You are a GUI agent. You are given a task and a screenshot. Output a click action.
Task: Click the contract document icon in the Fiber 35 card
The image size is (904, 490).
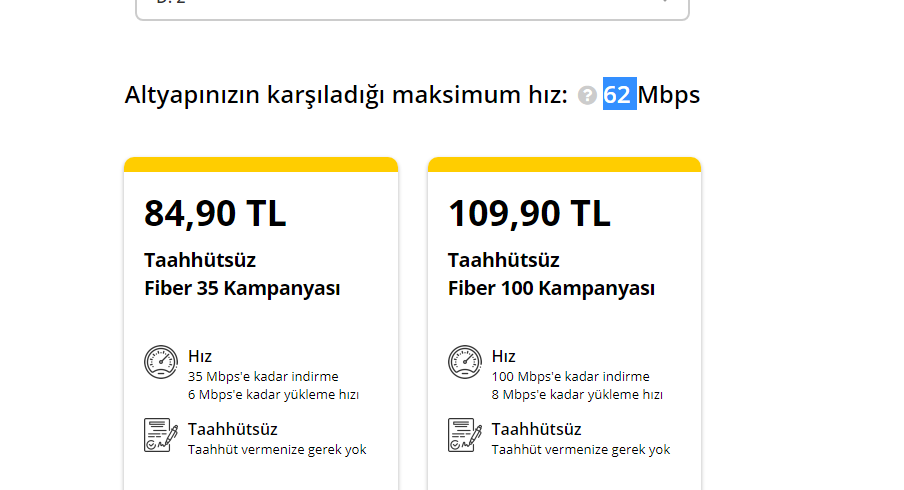pyautogui.click(x=161, y=436)
